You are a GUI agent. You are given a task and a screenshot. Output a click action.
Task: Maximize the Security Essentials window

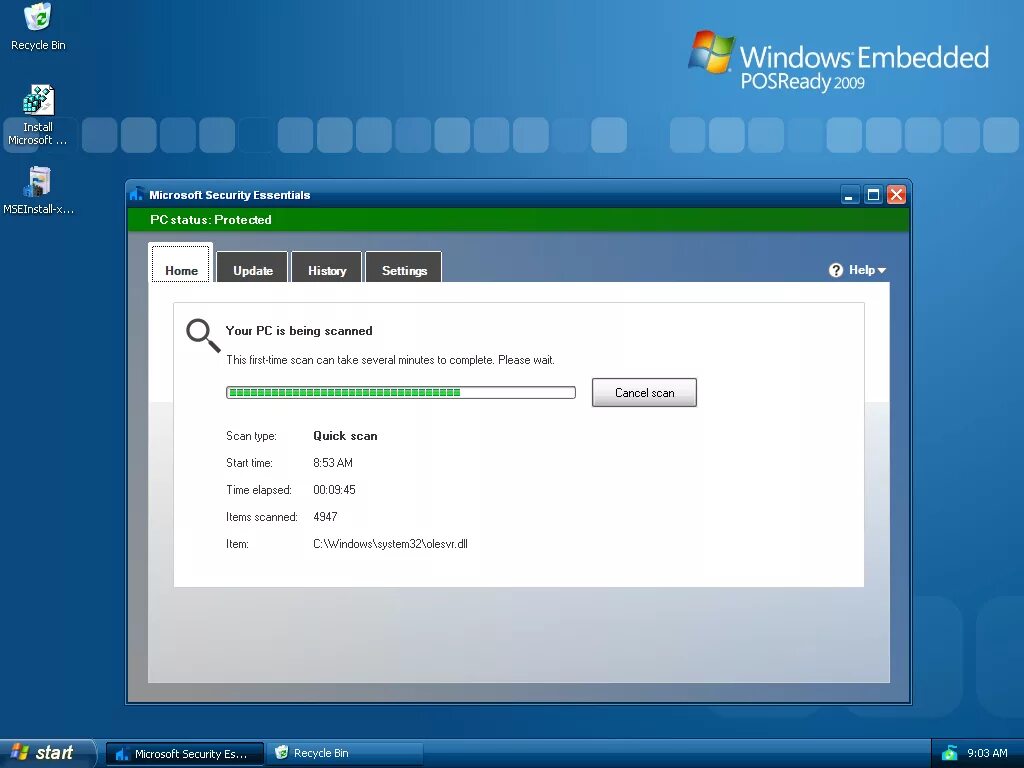pyautogui.click(x=873, y=195)
